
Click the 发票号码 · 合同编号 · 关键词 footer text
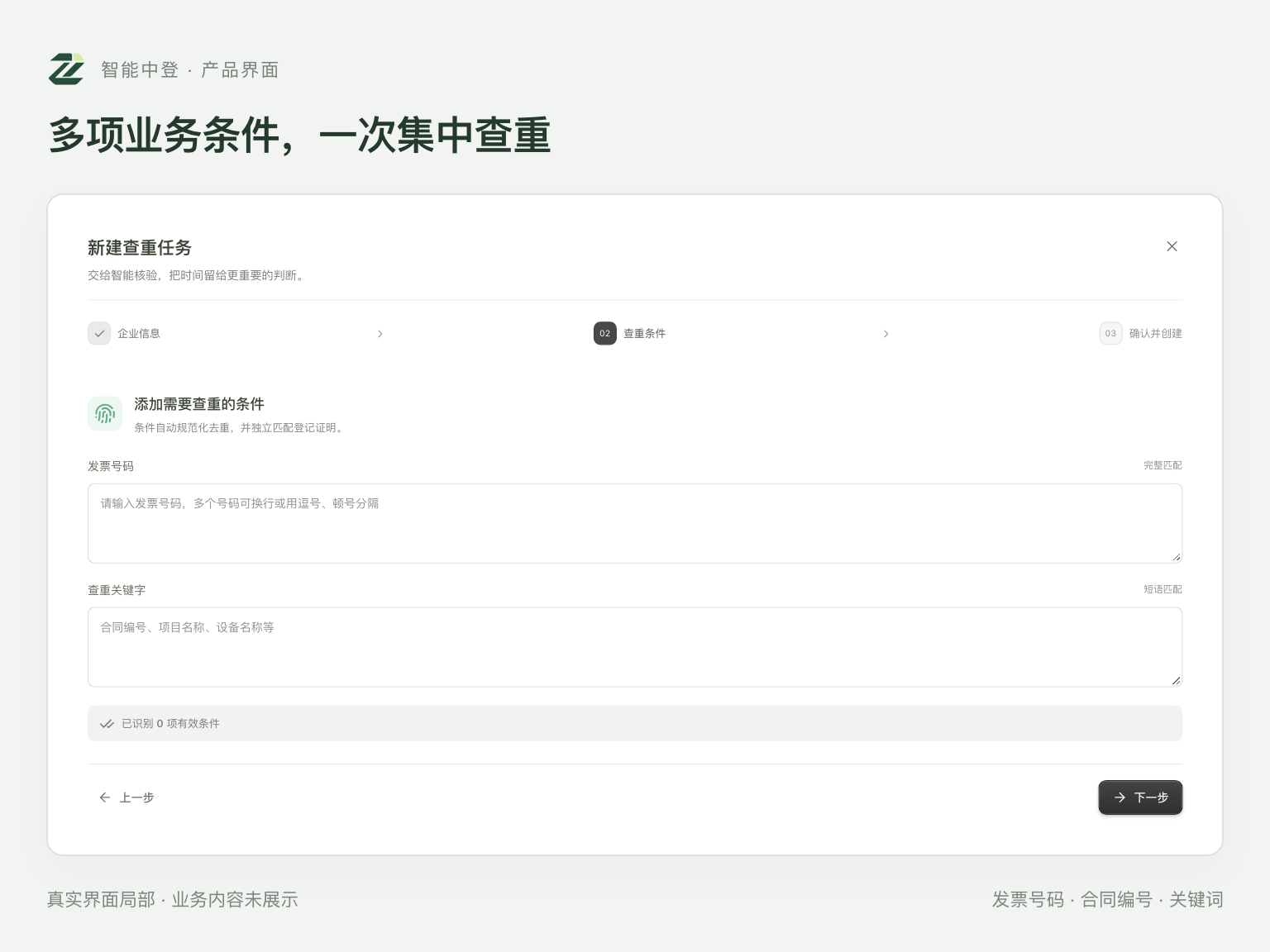tap(1107, 899)
